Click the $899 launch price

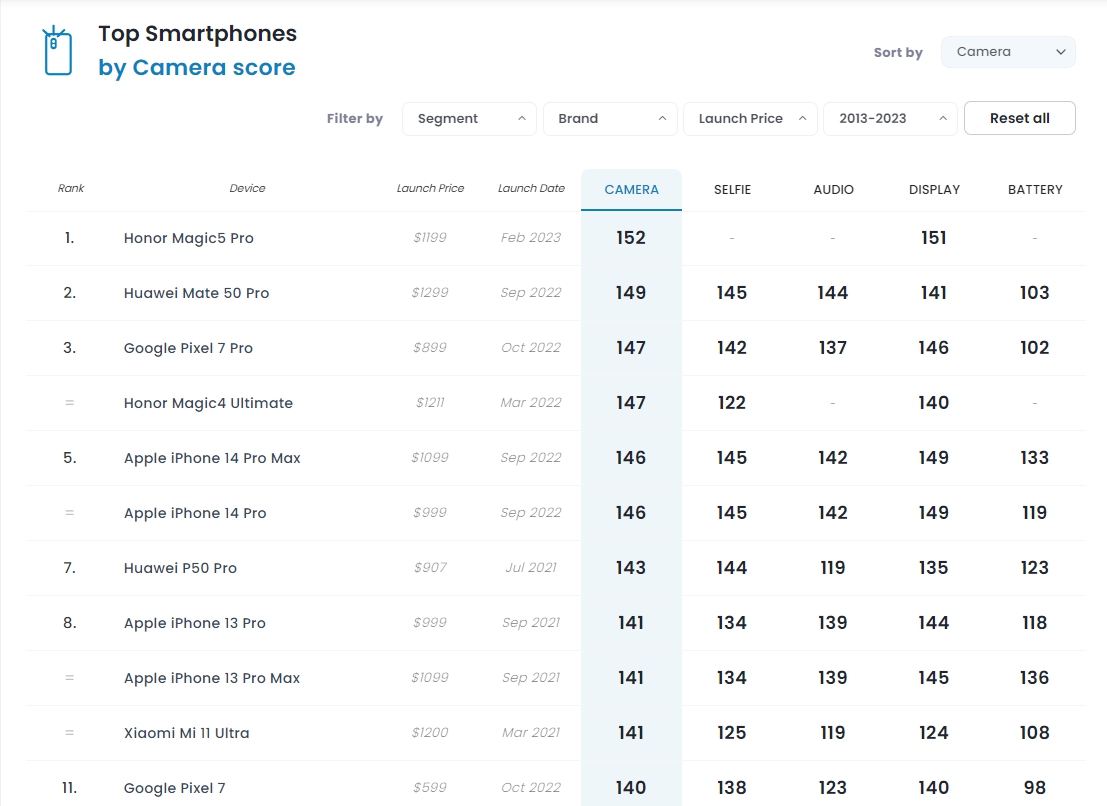pyautogui.click(x=430, y=348)
